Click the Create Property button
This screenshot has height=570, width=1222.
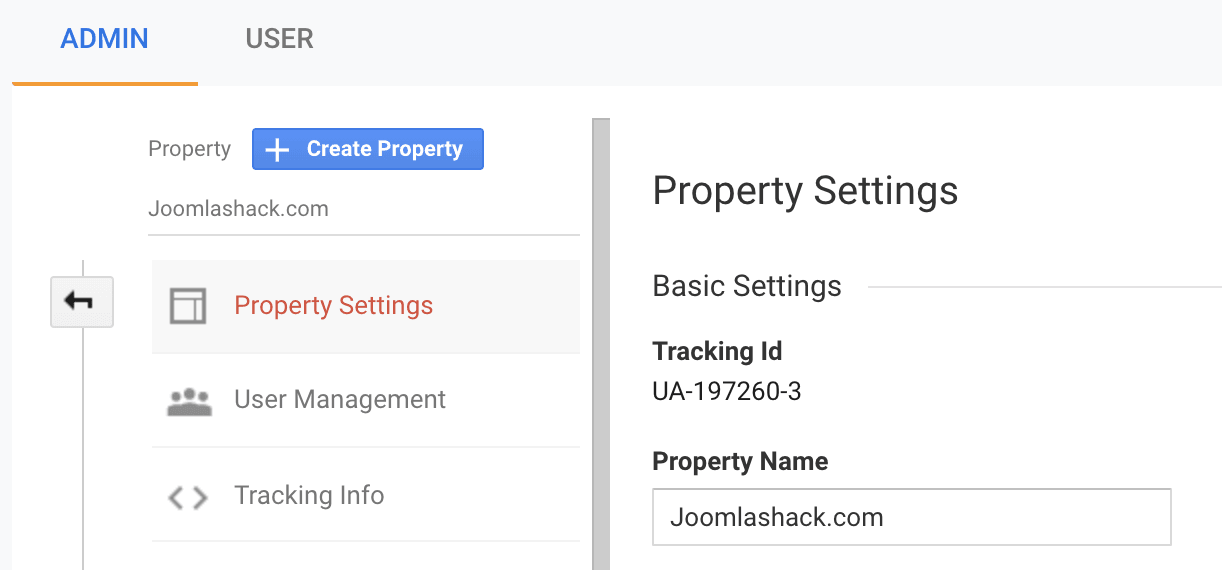368,149
